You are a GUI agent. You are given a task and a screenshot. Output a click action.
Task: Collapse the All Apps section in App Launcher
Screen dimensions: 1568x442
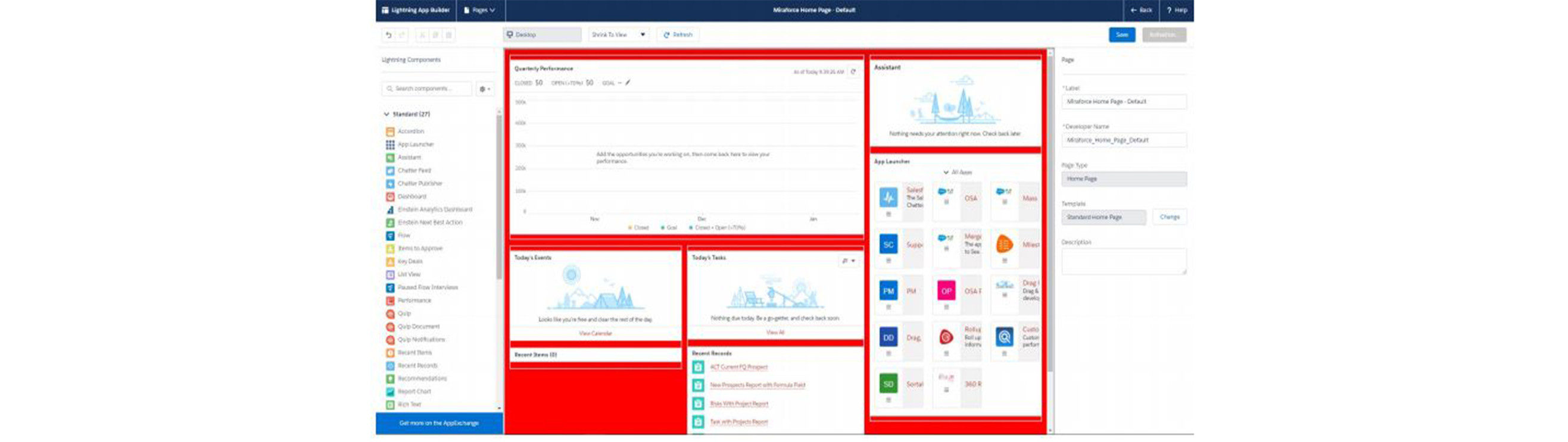[x=946, y=173]
